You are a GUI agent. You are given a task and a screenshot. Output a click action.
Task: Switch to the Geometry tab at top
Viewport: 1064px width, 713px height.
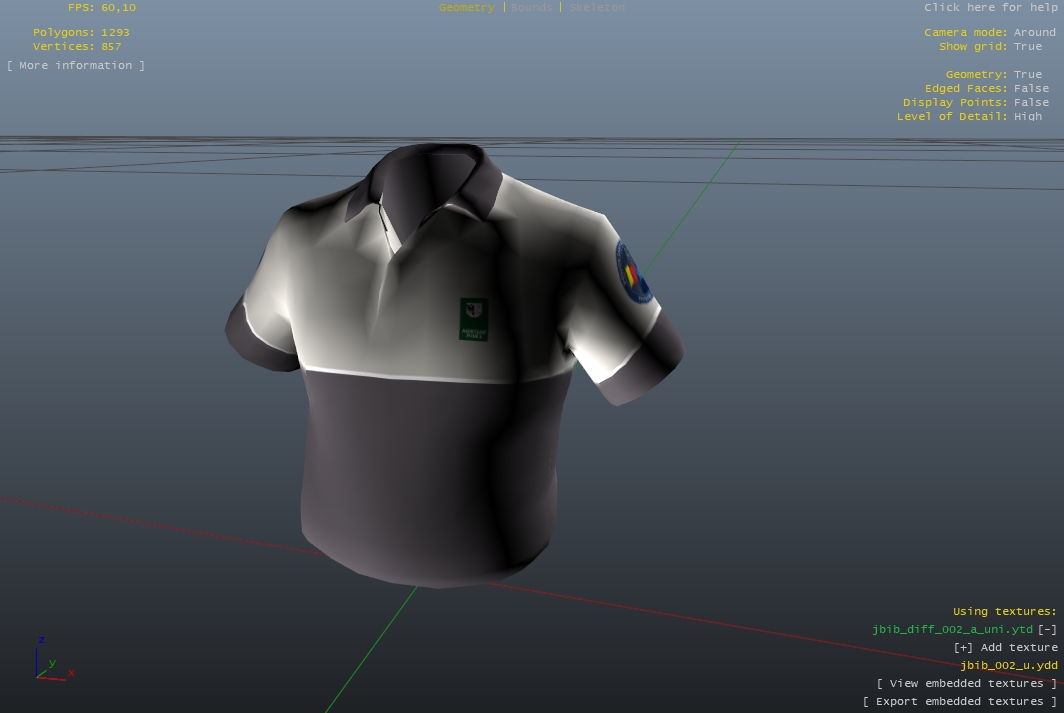tap(466, 8)
